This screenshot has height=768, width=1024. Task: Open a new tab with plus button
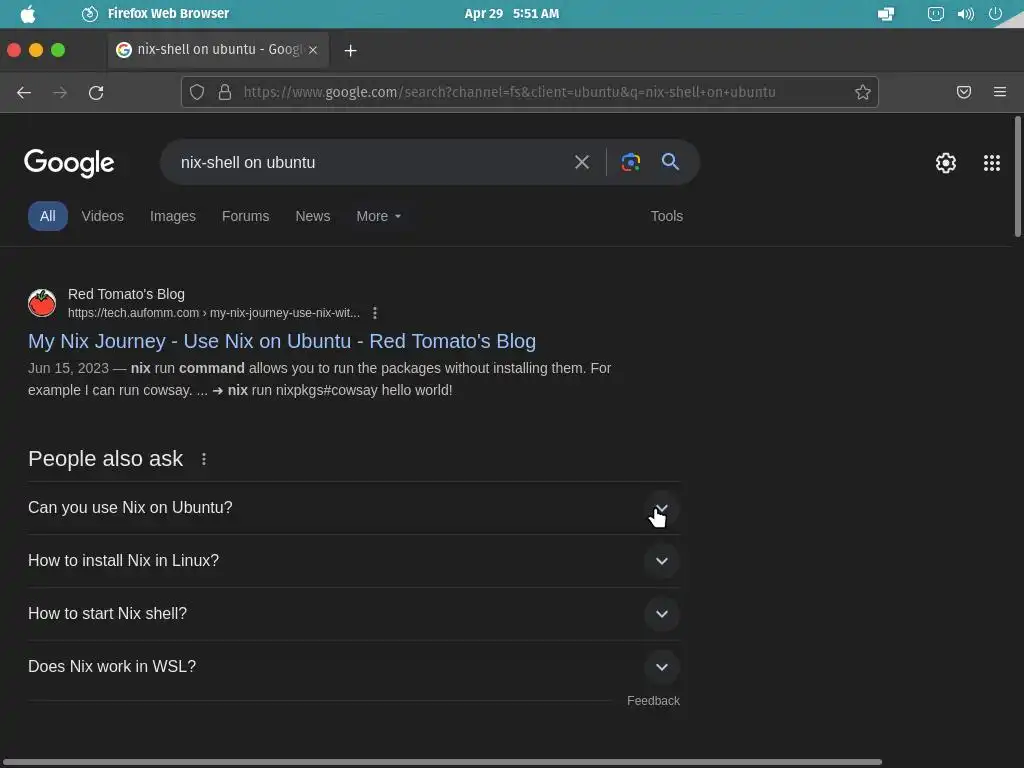[x=351, y=50]
